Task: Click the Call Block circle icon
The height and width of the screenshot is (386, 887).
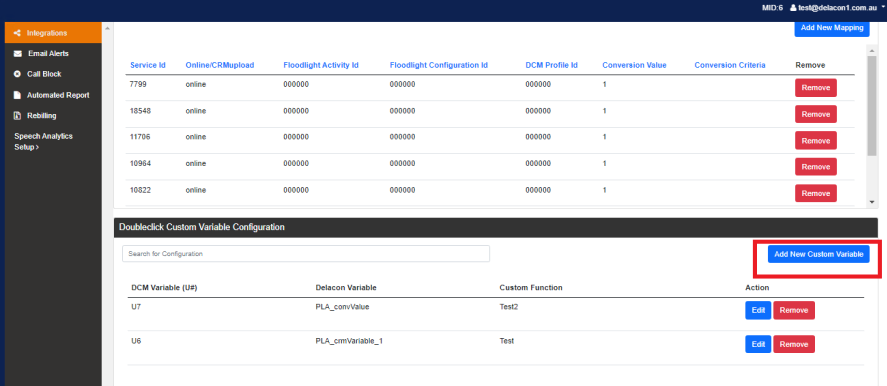Action: click(17, 74)
